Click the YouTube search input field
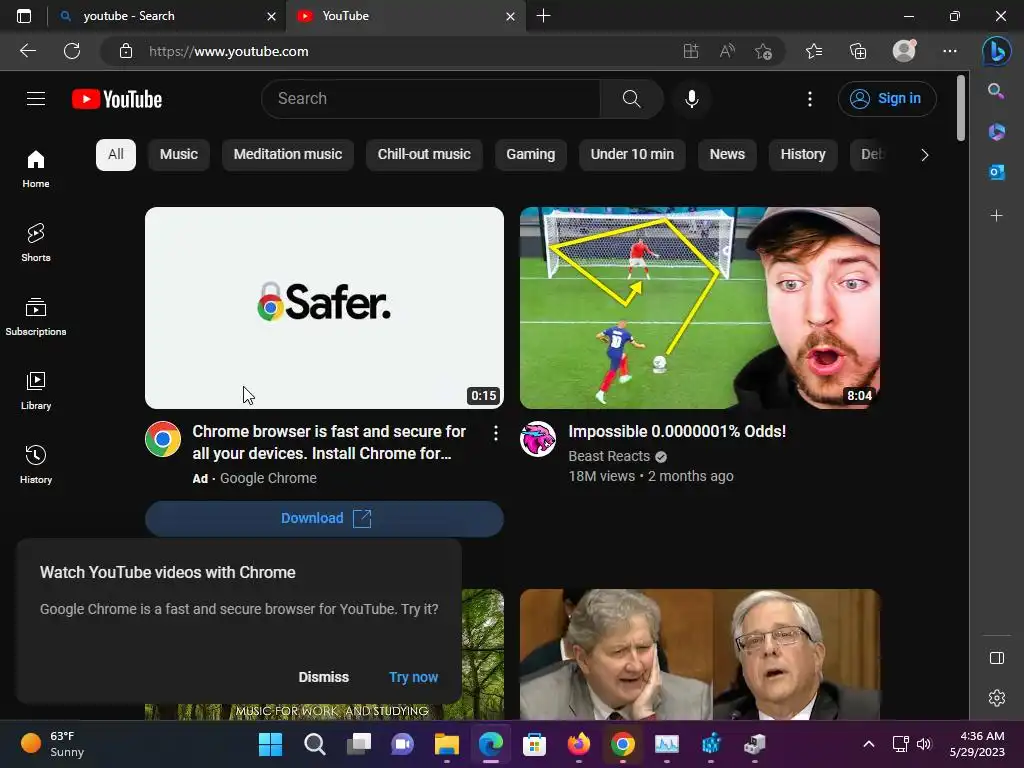 click(431, 99)
